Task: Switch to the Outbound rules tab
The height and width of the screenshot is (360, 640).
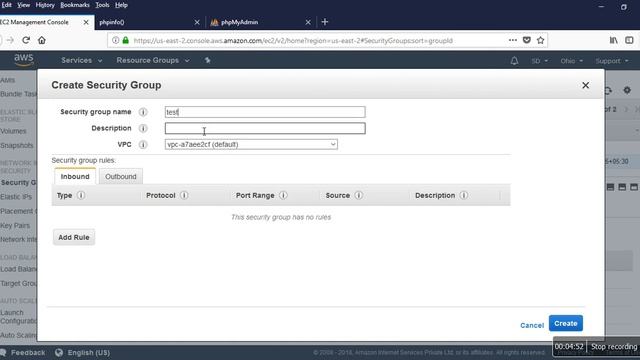Action: [121, 176]
